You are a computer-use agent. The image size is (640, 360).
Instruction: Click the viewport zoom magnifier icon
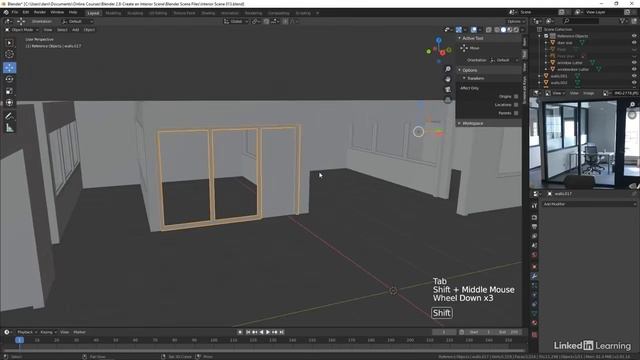click(448, 69)
